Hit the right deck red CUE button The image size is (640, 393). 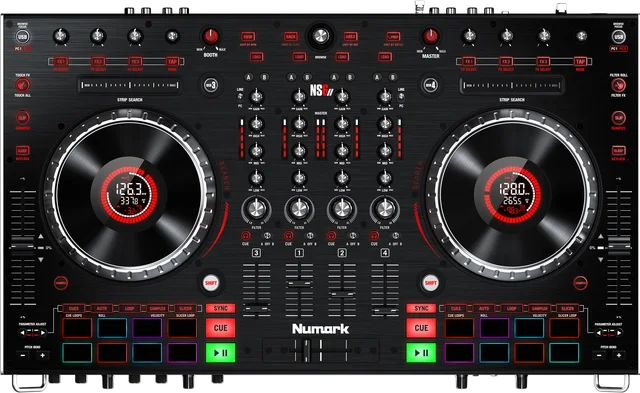[421, 328]
